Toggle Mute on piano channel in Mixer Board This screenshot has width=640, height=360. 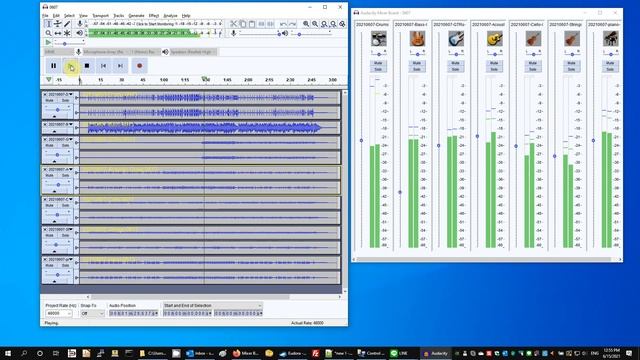(610, 63)
